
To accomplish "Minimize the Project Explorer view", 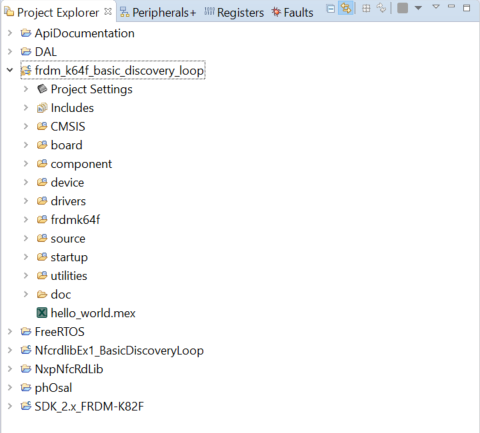I will [x=451, y=6].
